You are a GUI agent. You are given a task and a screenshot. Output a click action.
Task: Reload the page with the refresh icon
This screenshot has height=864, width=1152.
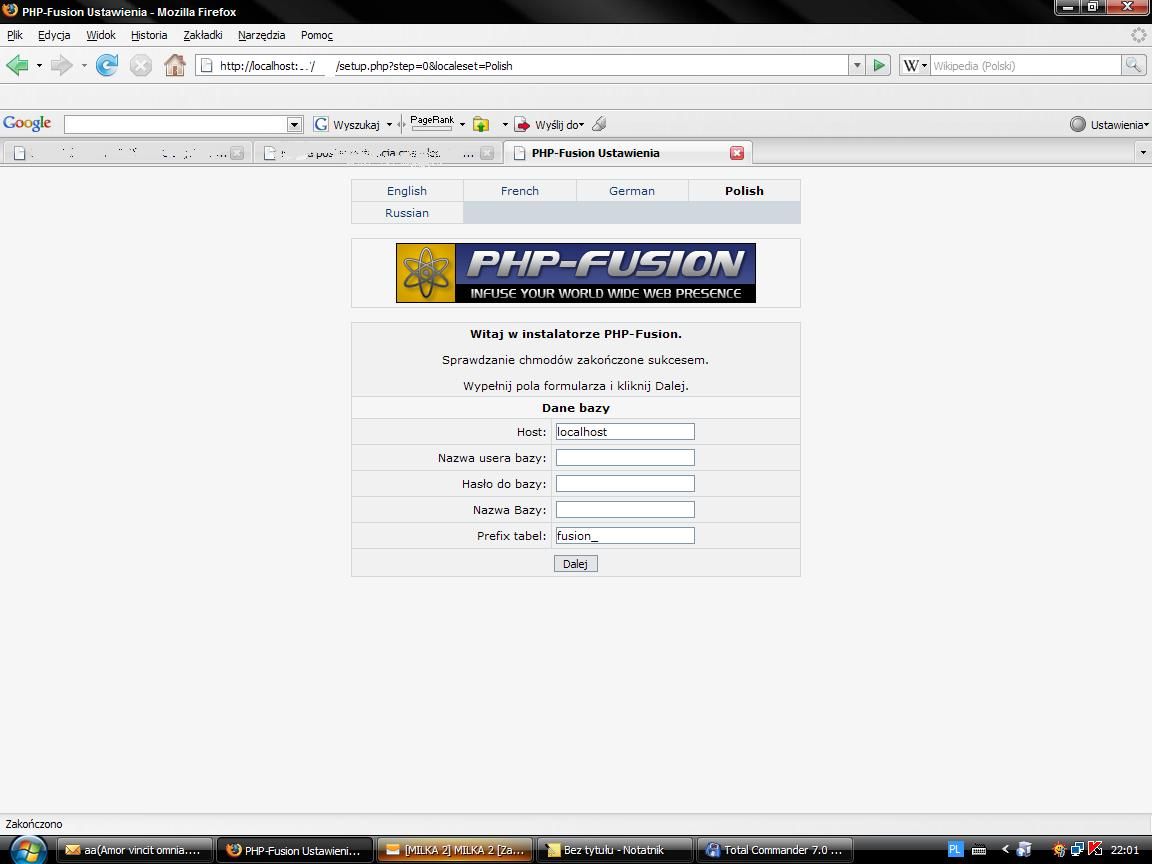[x=107, y=65]
